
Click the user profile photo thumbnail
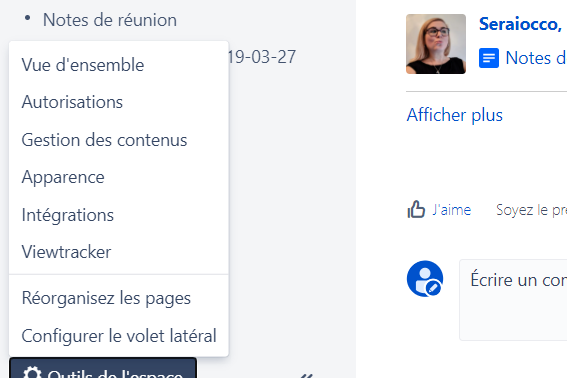(x=436, y=44)
